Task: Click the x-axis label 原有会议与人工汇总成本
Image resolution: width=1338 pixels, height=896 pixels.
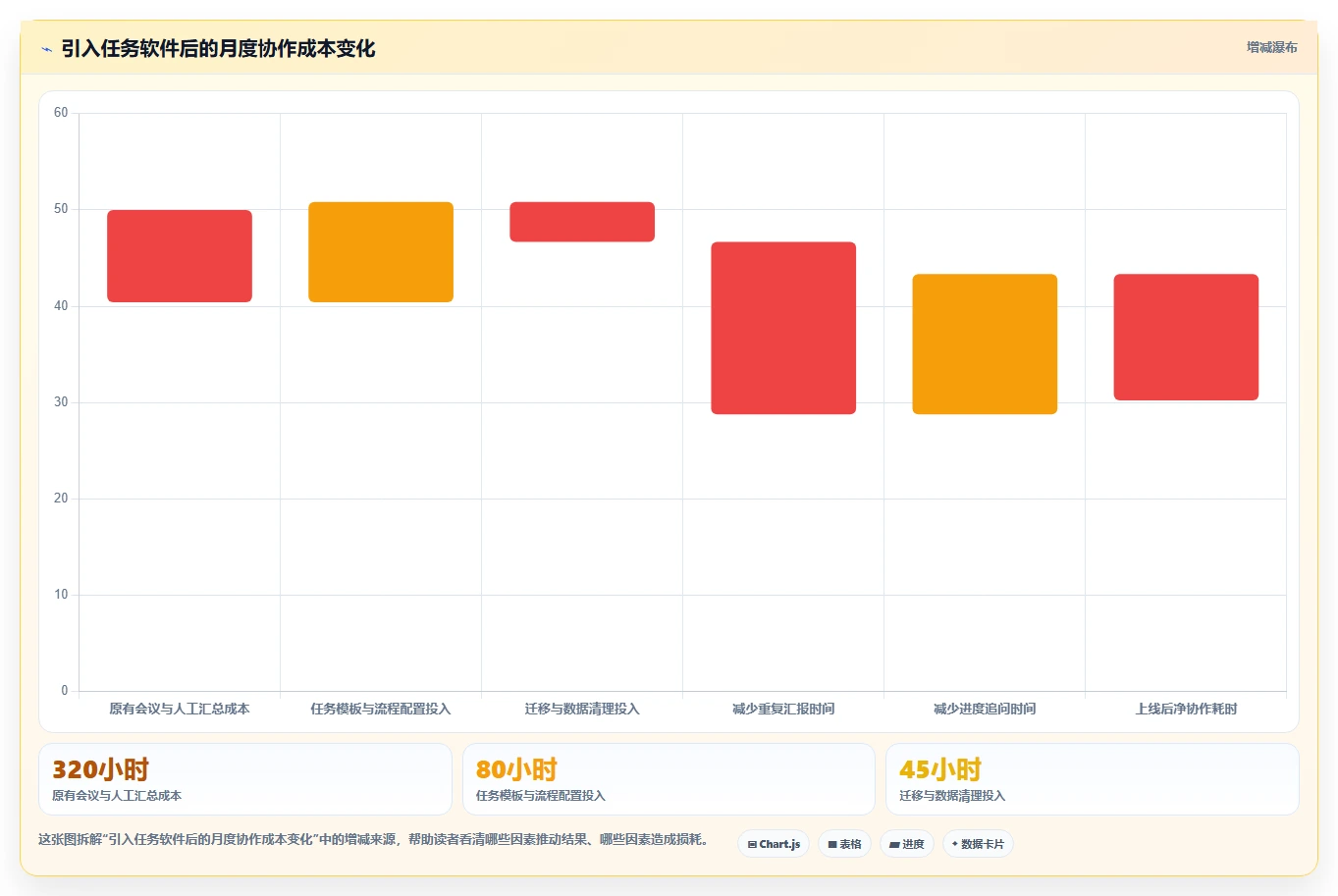Action: pyautogui.click(x=180, y=709)
